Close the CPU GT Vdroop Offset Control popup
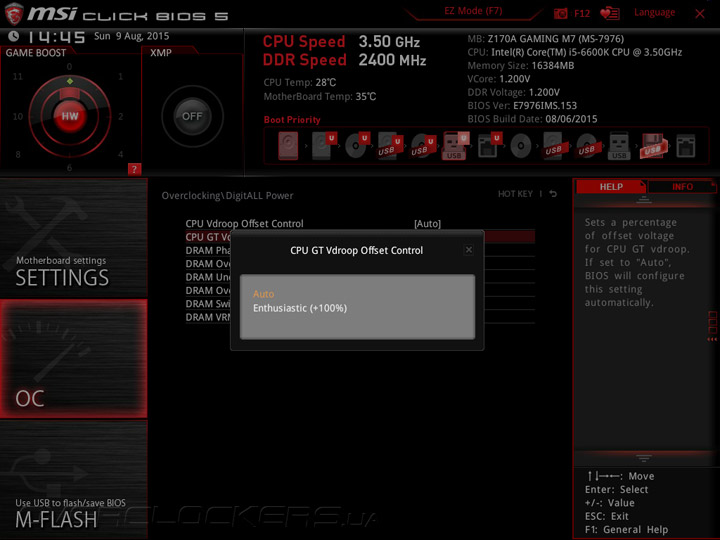Screen dimensions: 720x540 (x=468, y=250)
